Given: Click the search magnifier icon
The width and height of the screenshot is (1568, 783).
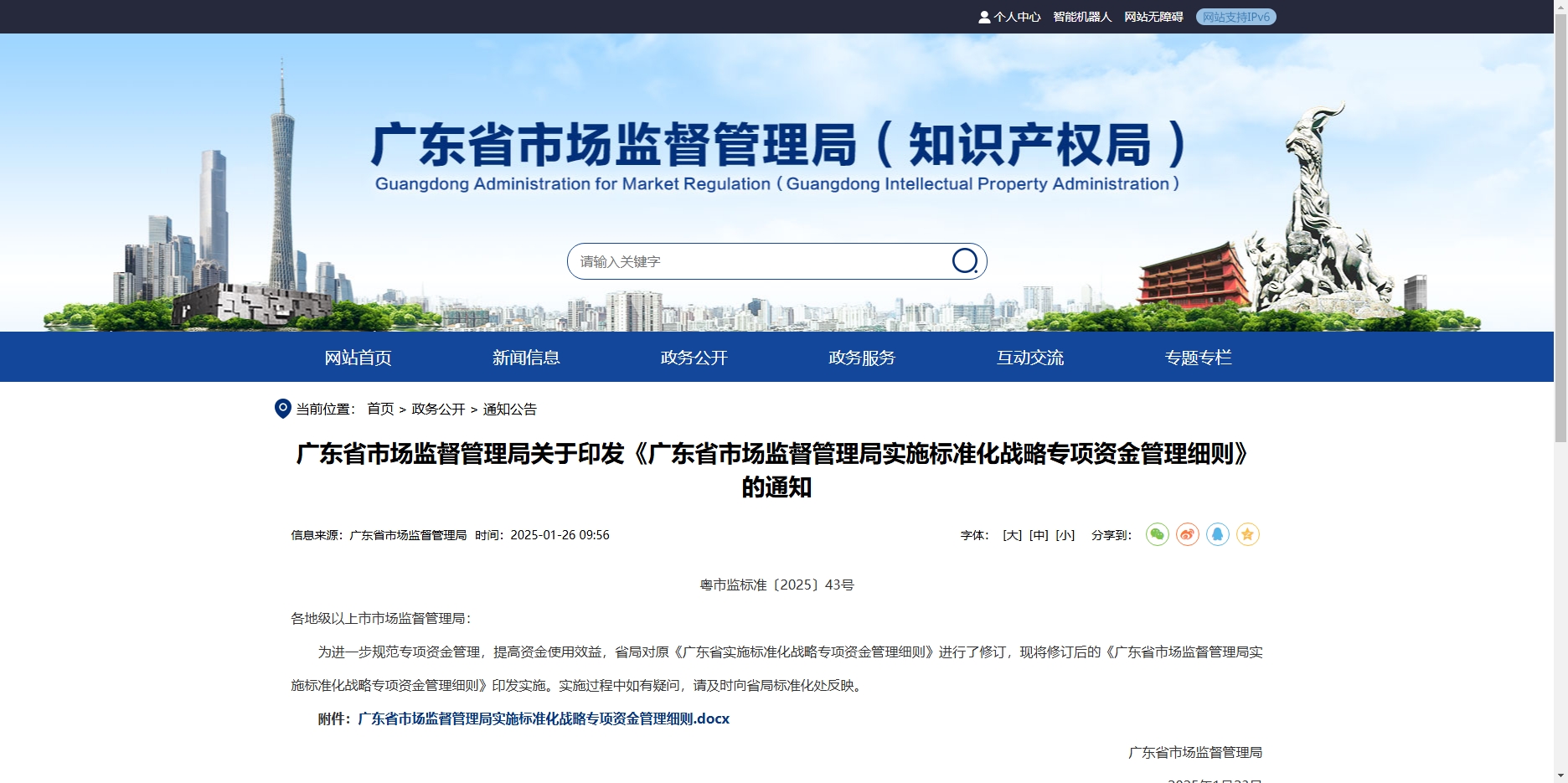Looking at the screenshot, I should click(964, 261).
